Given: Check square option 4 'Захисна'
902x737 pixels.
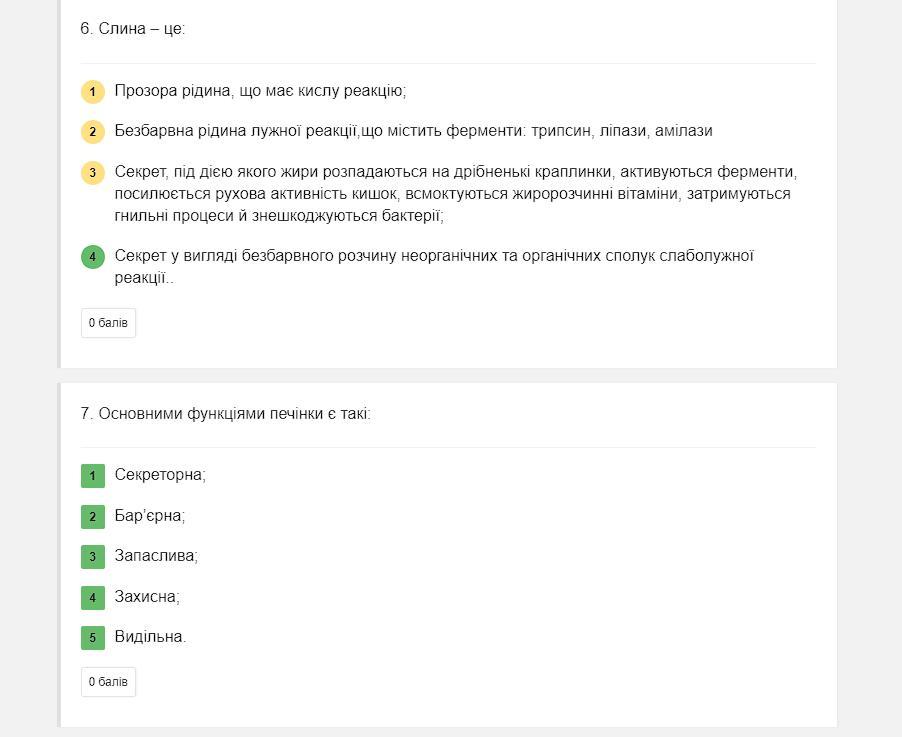Looking at the screenshot, I should (93, 598).
